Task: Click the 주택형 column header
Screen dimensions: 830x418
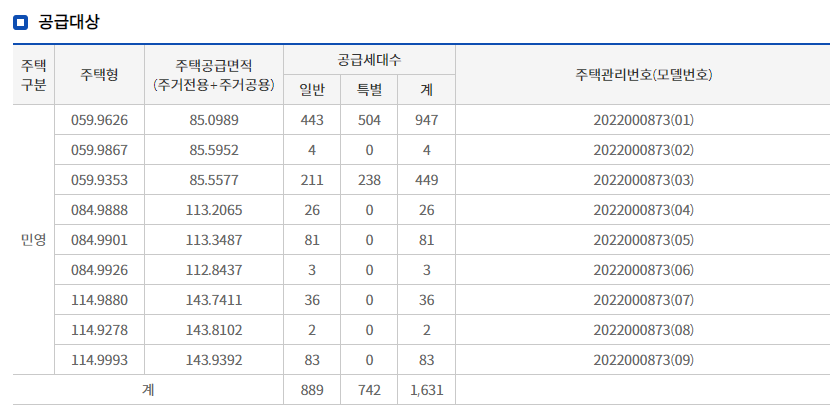Action: click(x=100, y=75)
